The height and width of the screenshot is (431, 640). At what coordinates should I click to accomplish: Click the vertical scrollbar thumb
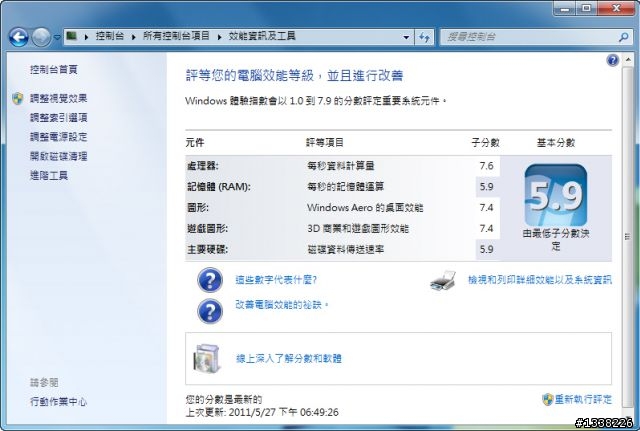[628, 237]
